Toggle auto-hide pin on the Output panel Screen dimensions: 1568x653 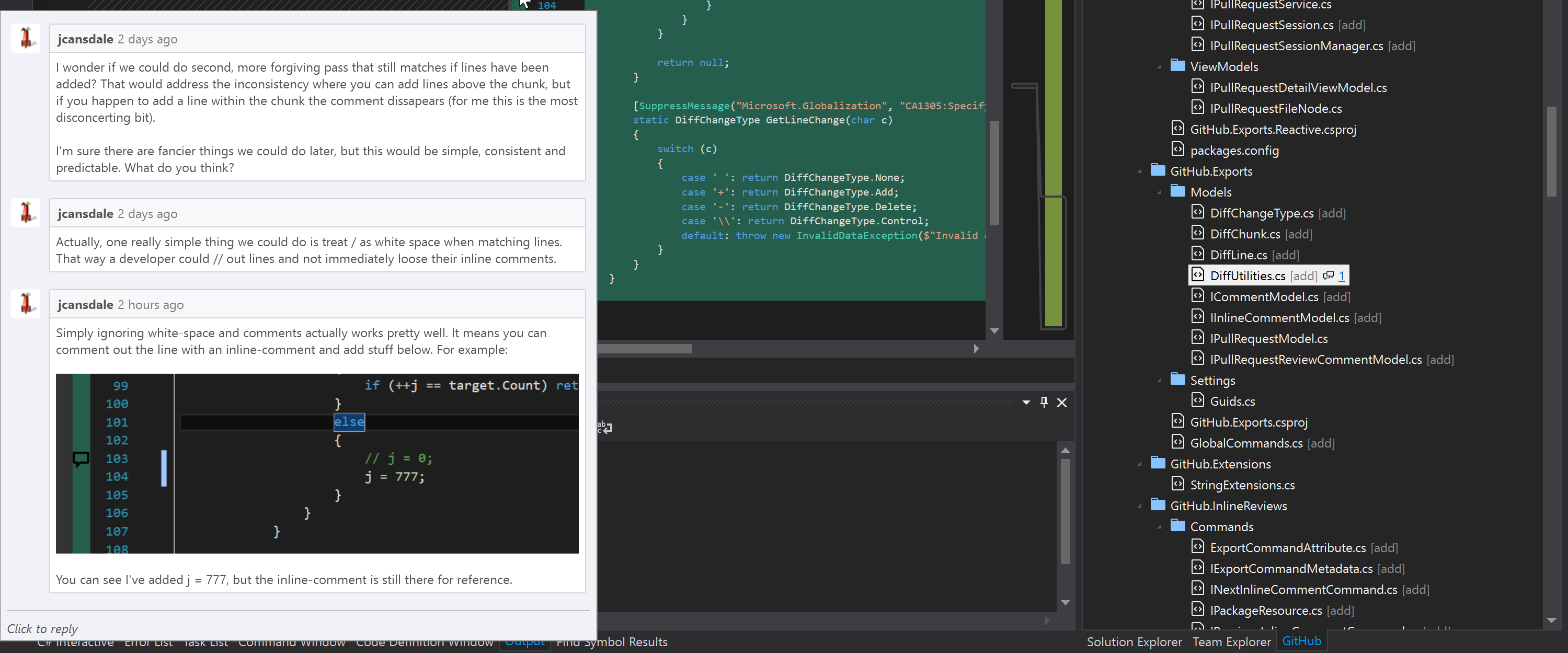(1044, 402)
